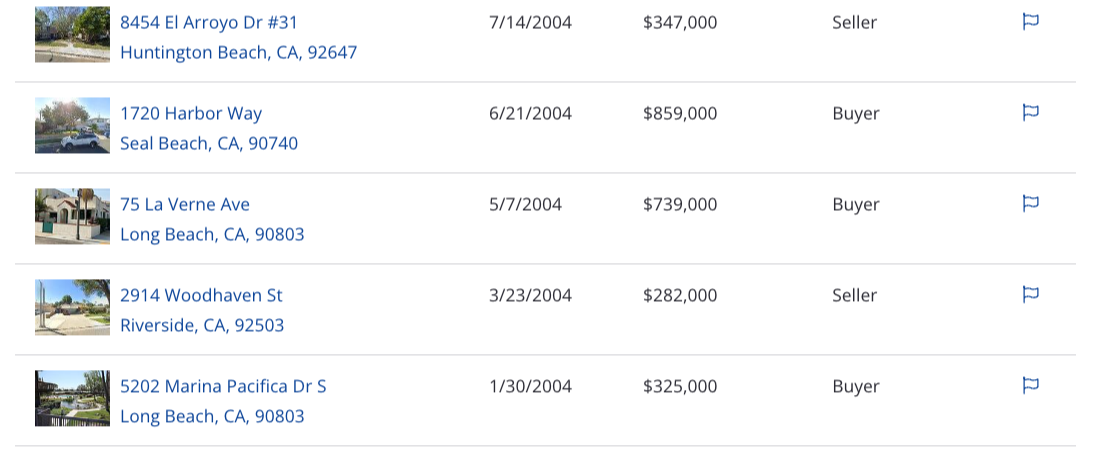Image resolution: width=1094 pixels, height=454 pixels.
Task: Flag the 75 La Verne Ave sale
Action: click(x=1031, y=204)
